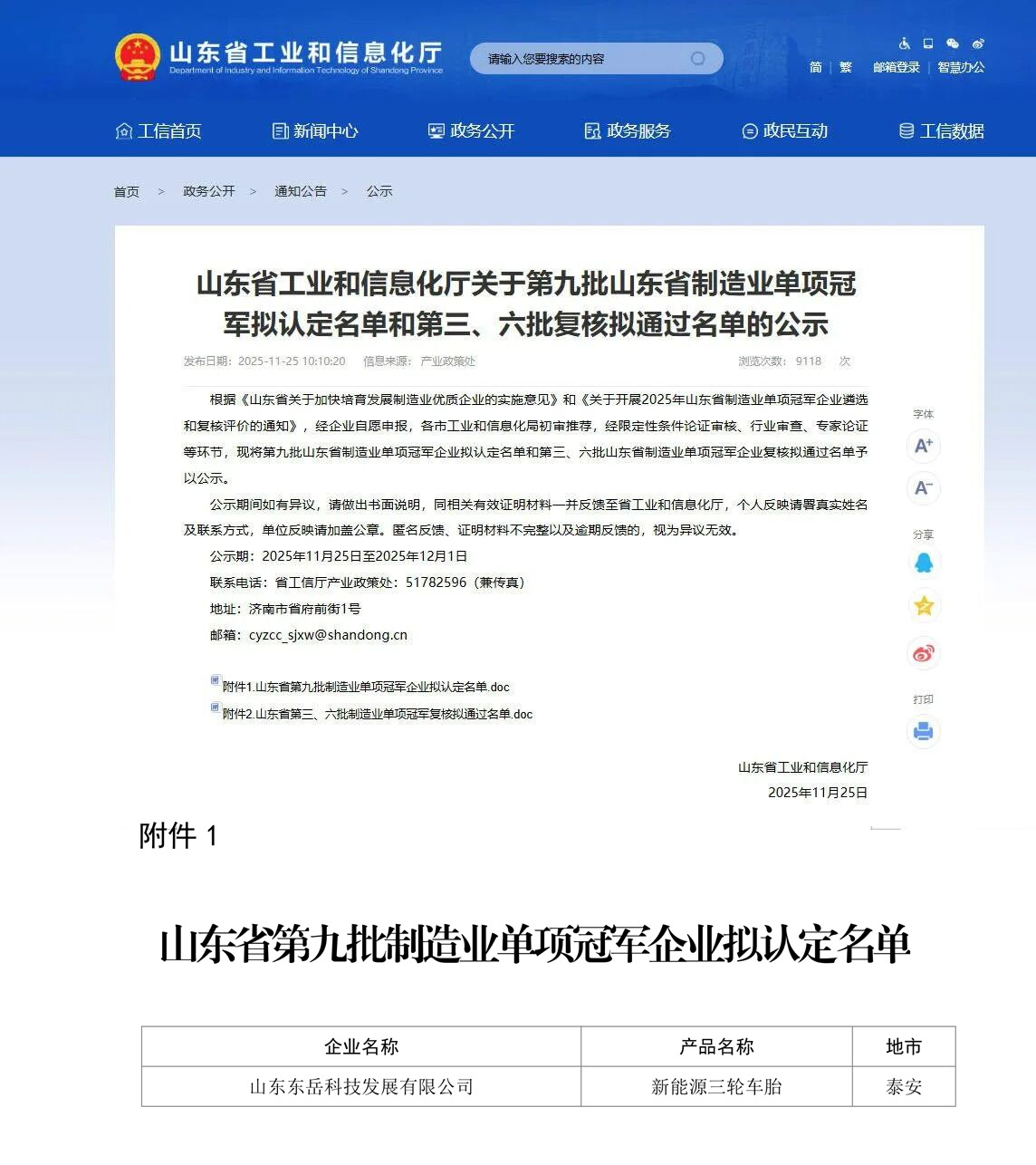Screen dimensions: 1036x1165
Task: Open the header Weibo icon
Action: pos(978,43)
